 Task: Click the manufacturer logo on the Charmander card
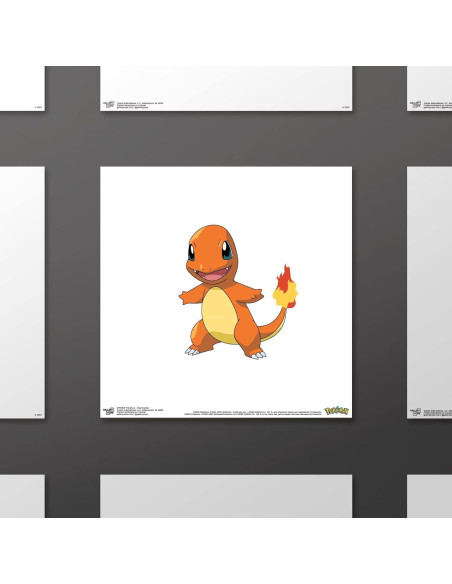point(109,411)
